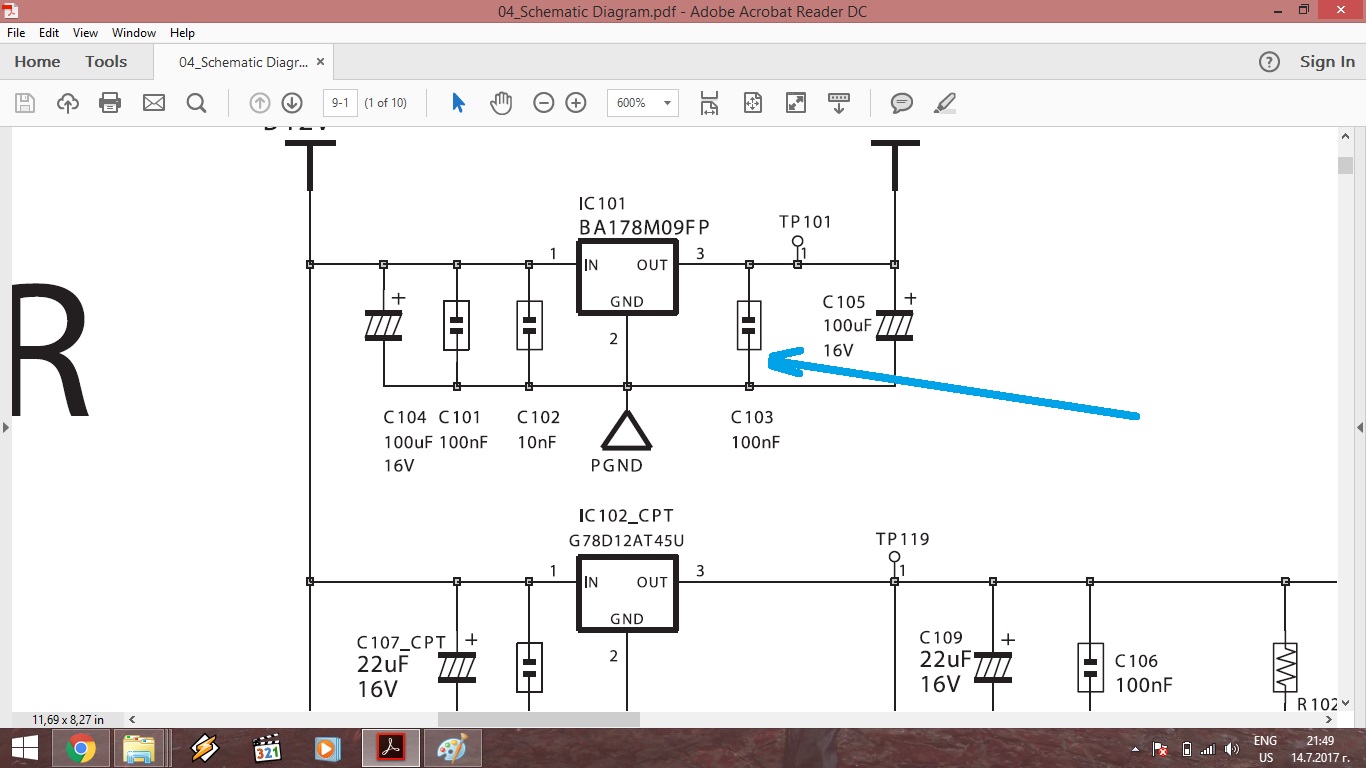
Task: Open the File menu
Action: point(16,33)
